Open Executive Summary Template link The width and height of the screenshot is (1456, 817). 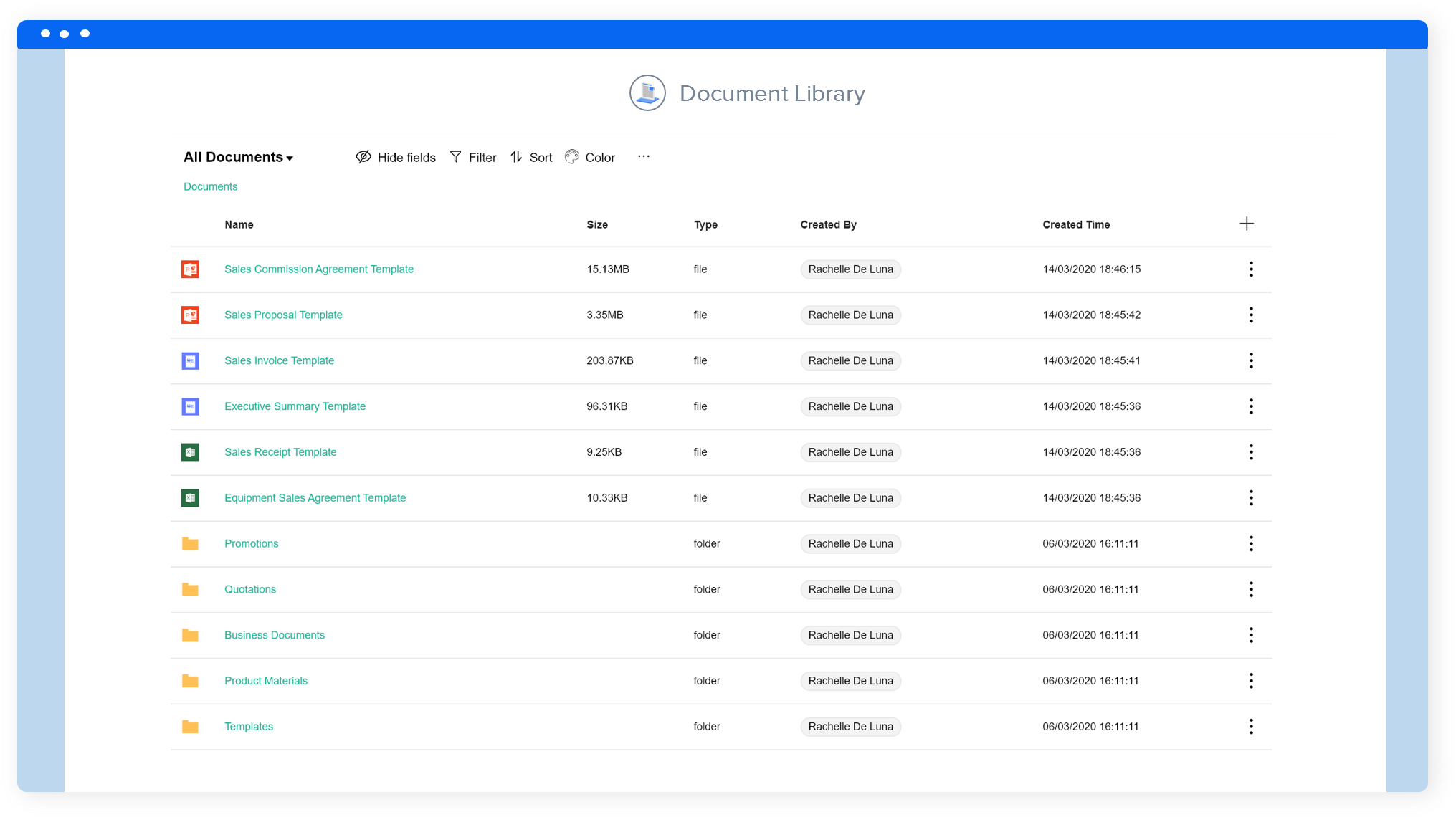pos(295,406)
